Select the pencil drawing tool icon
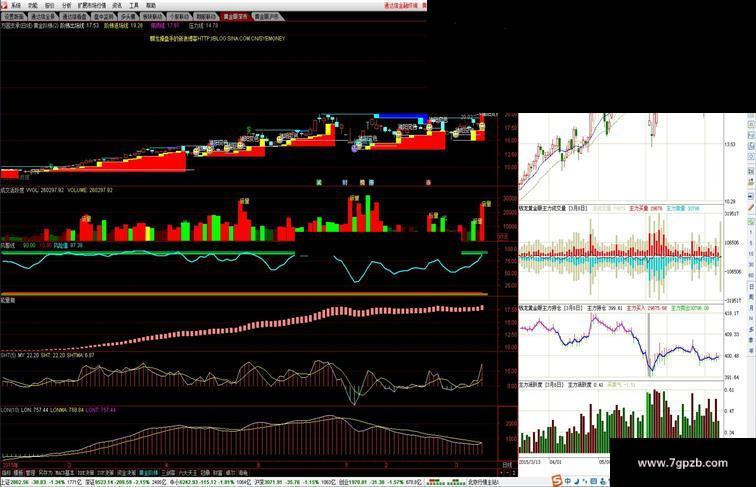The image size is (756, 487). tap(751, 207)
